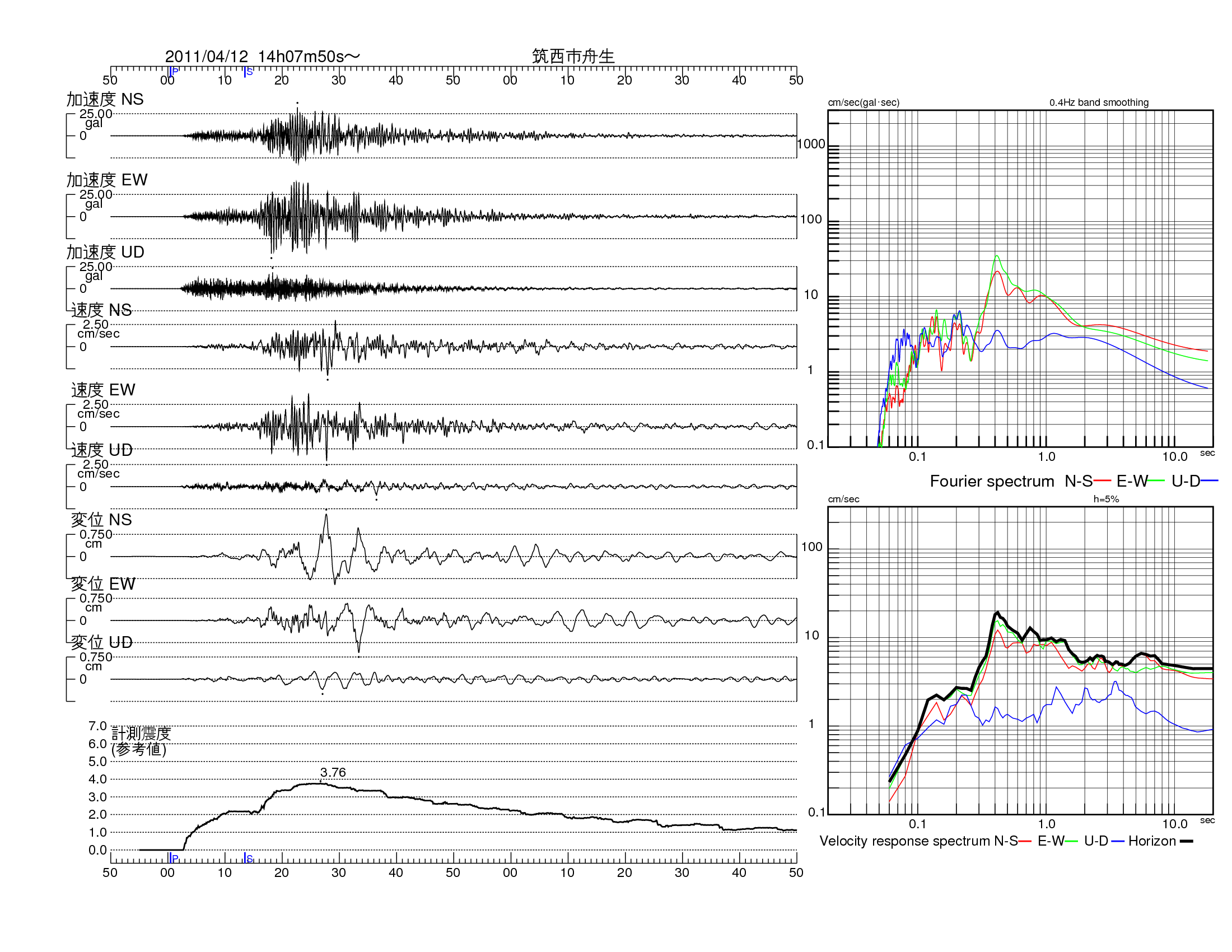Click the 10.0 period label under Fourier spectrum
Viewport: 1232px width, 952px height.
click(1175, 457)
